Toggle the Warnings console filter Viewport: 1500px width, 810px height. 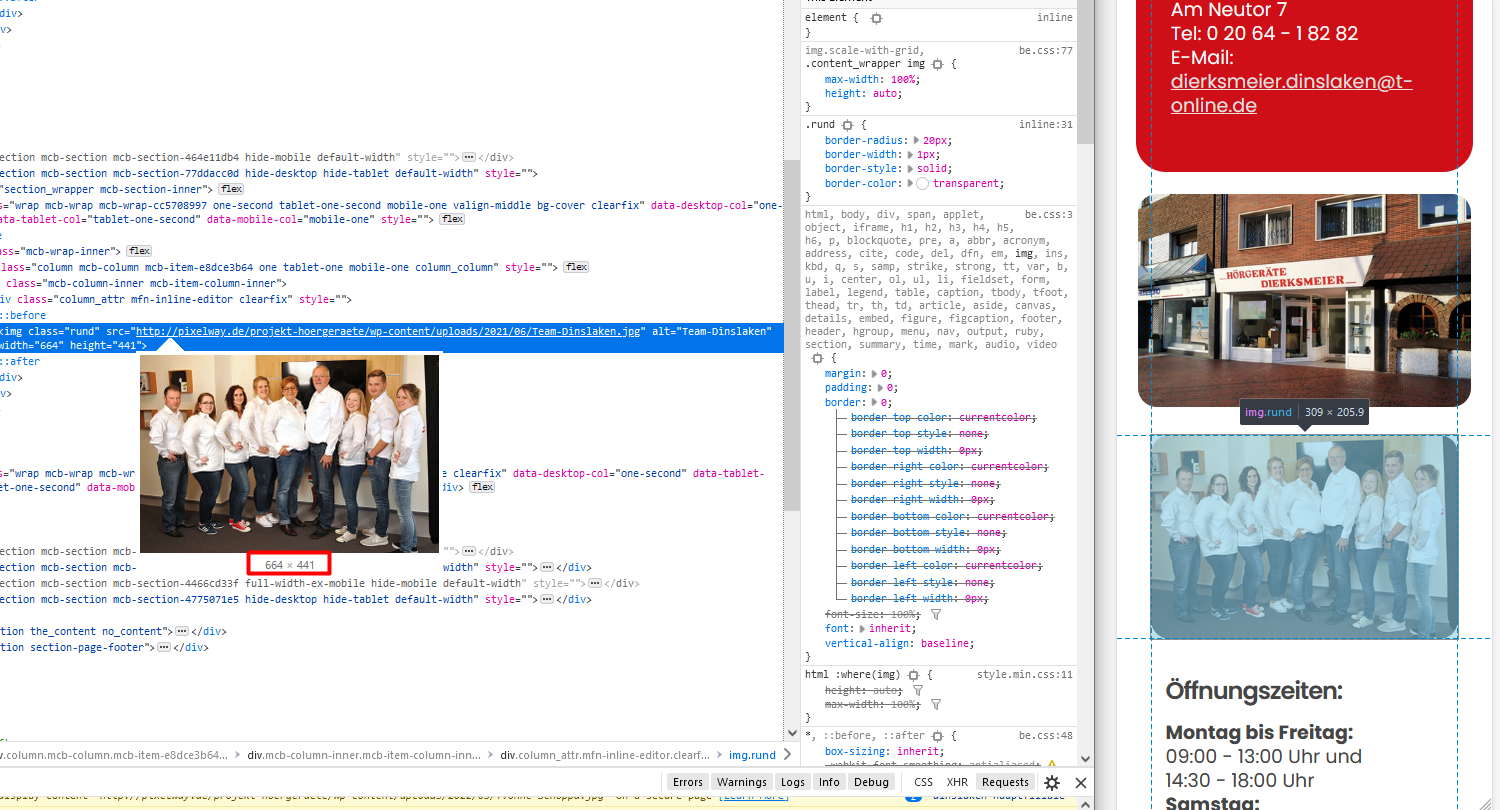click(x=742, y=782)
